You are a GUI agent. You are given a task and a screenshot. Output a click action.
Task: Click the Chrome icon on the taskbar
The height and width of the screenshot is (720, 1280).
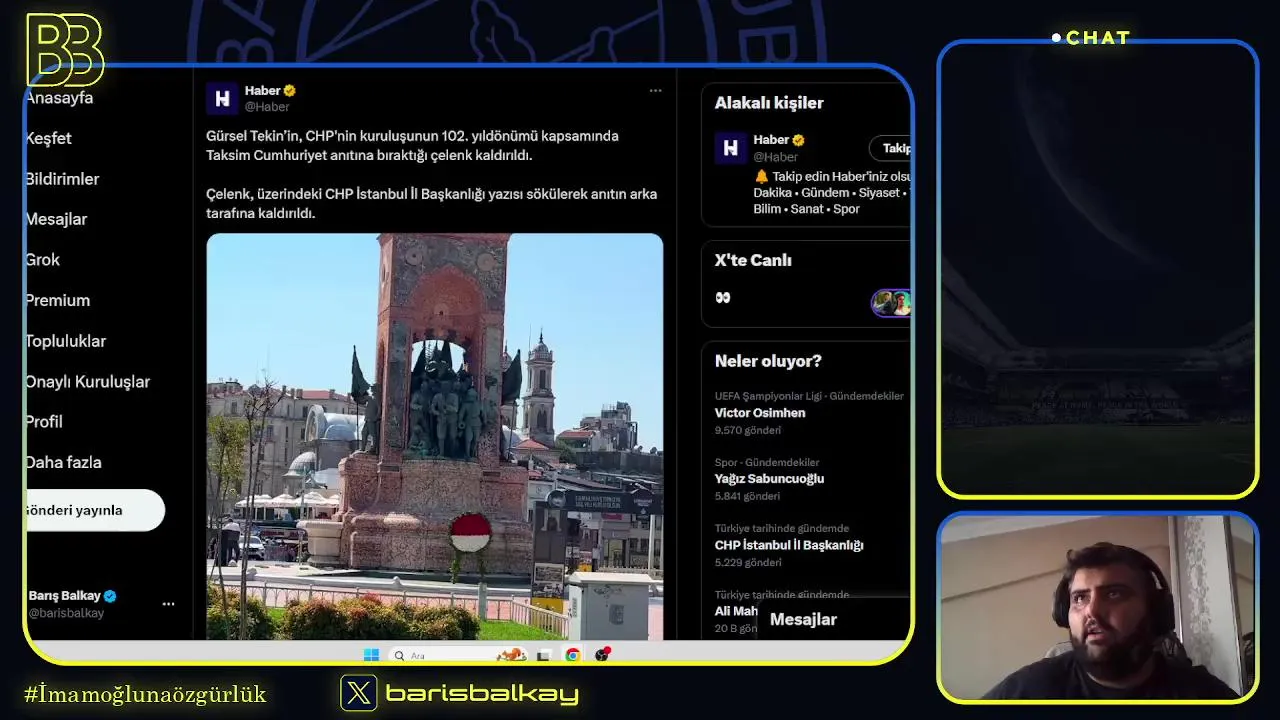coord(572,655)
